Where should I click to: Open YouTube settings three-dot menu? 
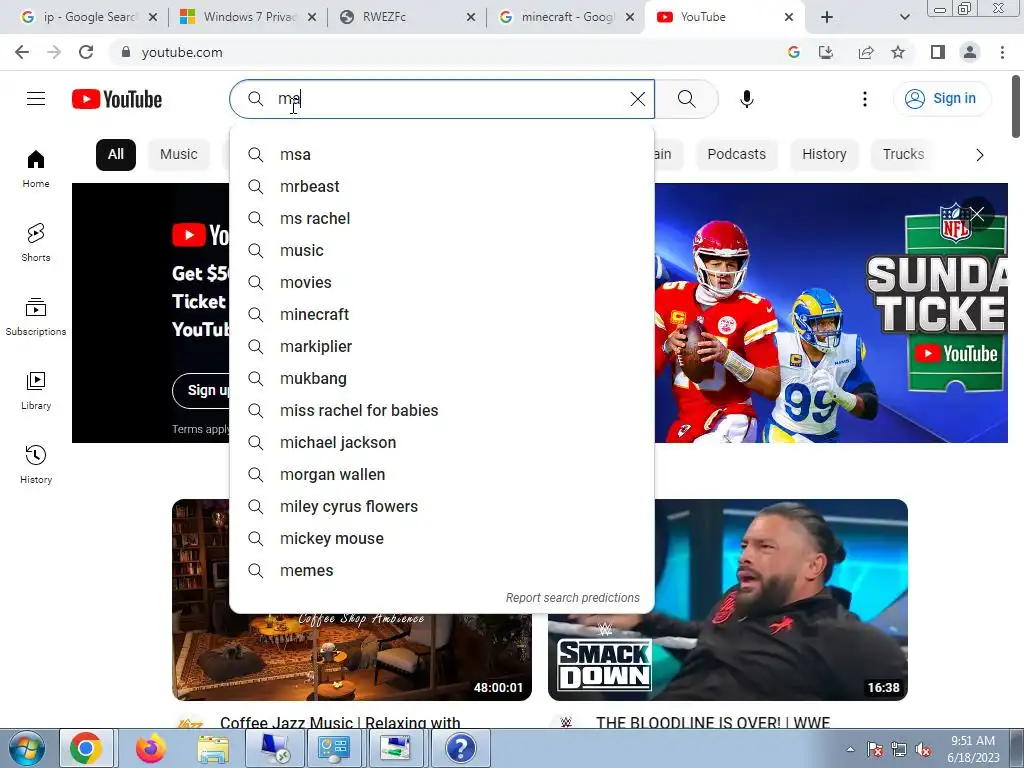click(865, 99)
